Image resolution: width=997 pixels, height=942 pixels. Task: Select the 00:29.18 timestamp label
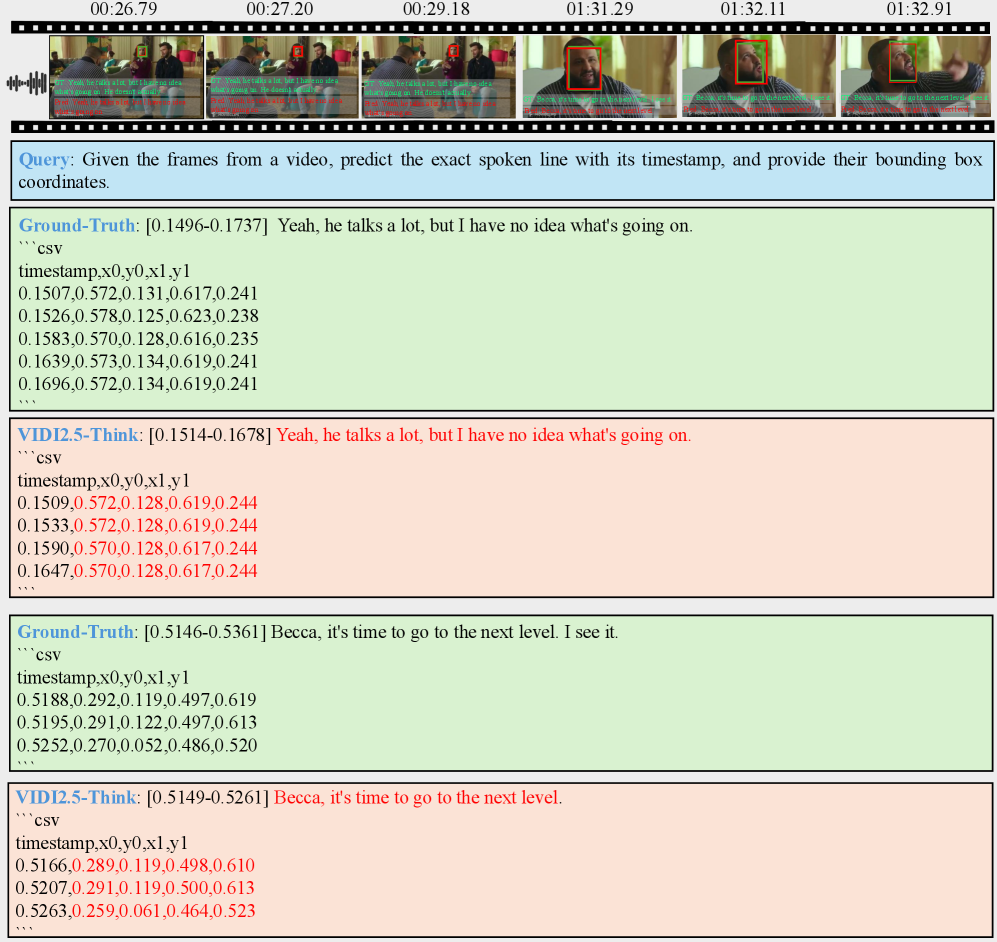pos(436,9)
